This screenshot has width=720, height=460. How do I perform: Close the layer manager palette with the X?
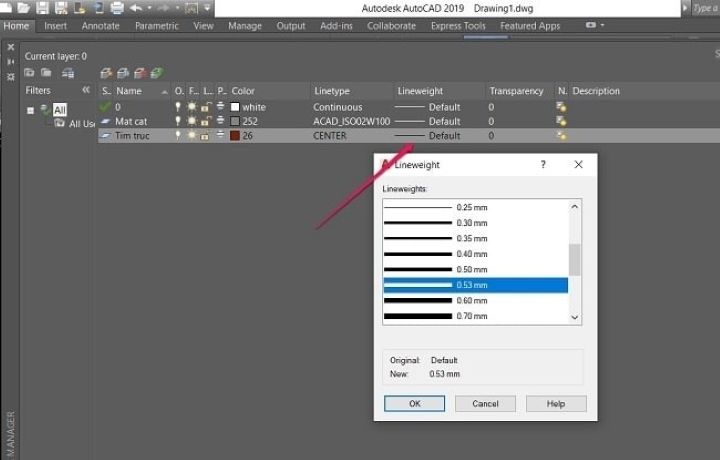click(11, 47)
